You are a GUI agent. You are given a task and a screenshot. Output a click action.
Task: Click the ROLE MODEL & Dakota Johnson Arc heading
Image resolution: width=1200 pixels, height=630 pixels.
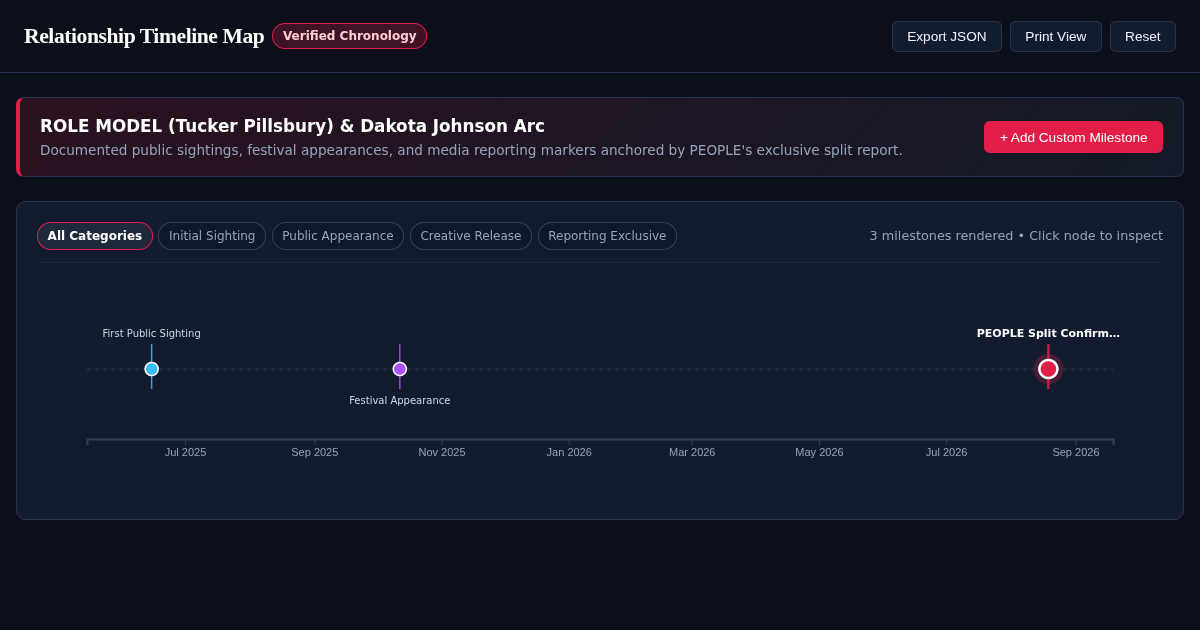pyautogui.click(x=292, y=126)
